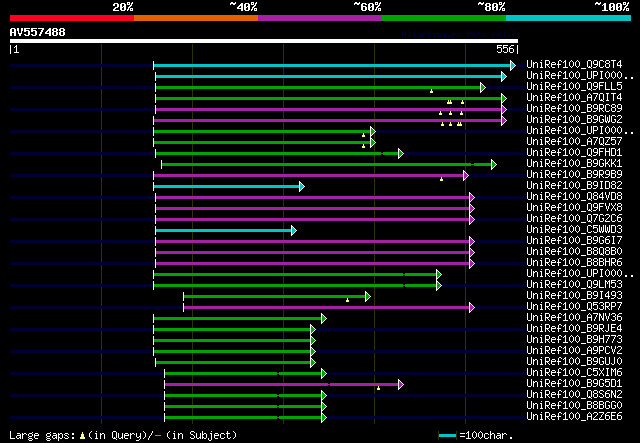Click the green arrowhead ending the B9GKK1 alignment

coord(494,165)
